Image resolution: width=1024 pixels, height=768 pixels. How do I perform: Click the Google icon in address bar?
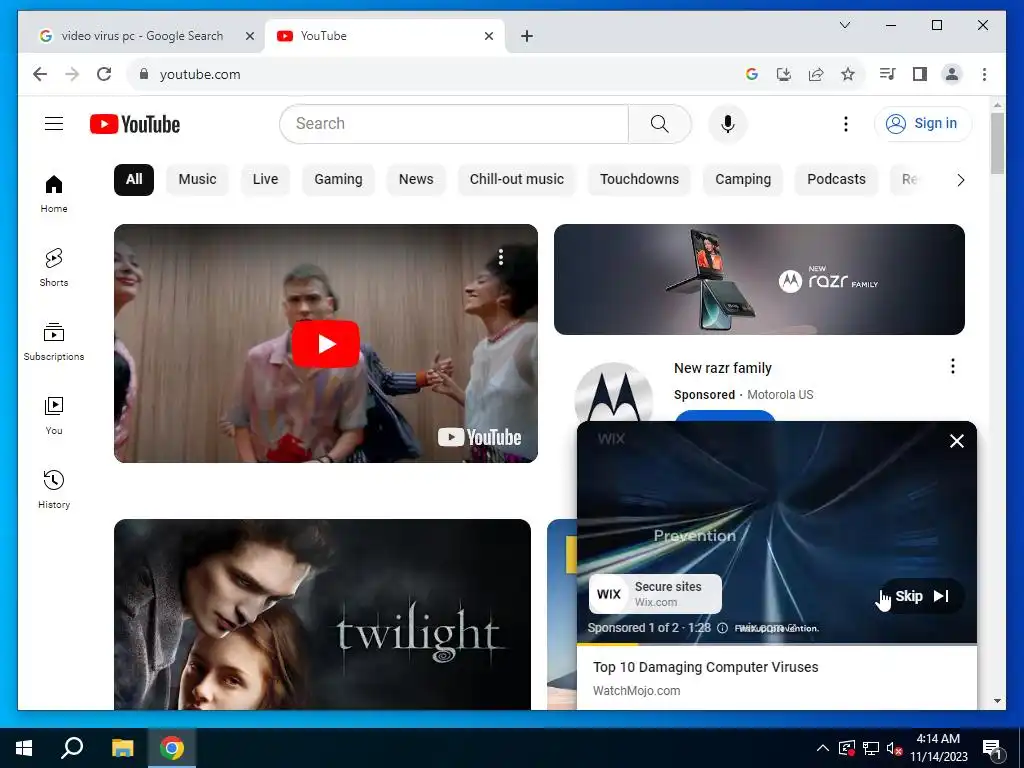[x=752, y=74]
